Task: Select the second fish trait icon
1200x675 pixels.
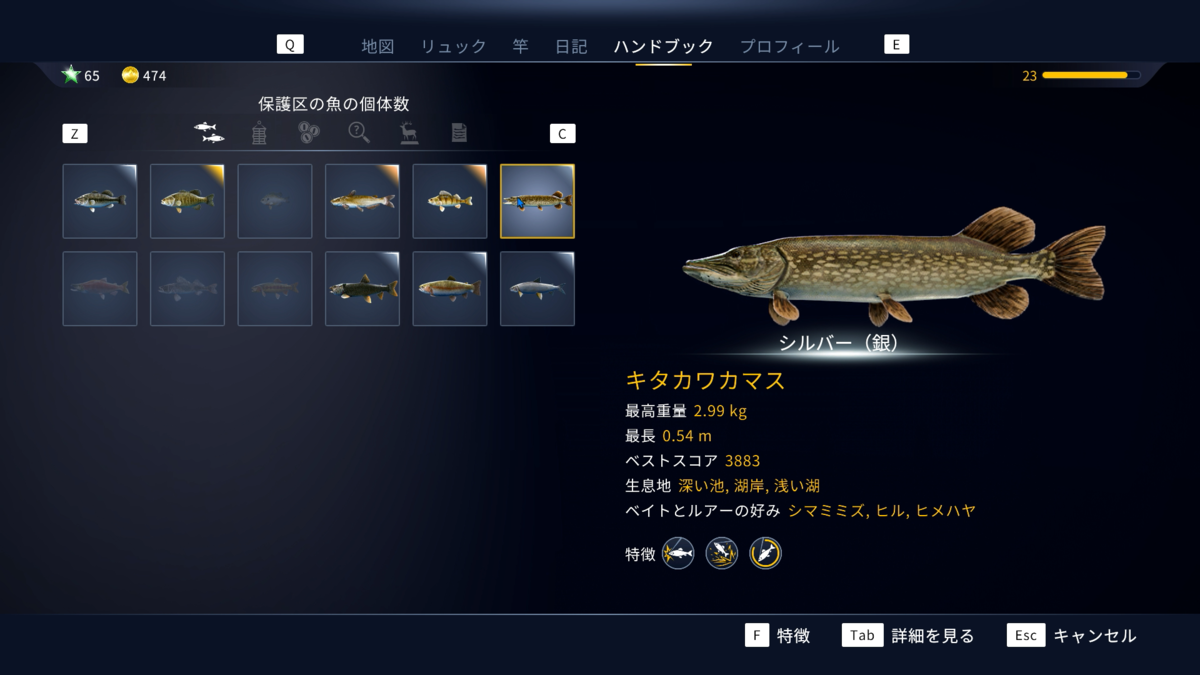Action: tap(722, 553)
